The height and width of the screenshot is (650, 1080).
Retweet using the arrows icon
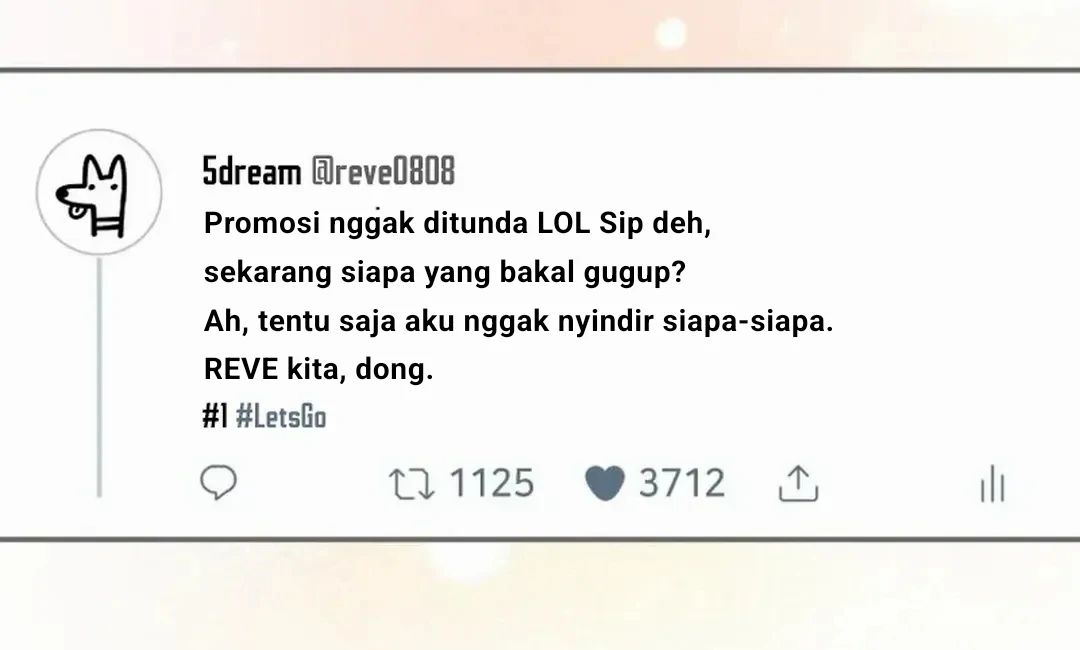click(412, 483)
